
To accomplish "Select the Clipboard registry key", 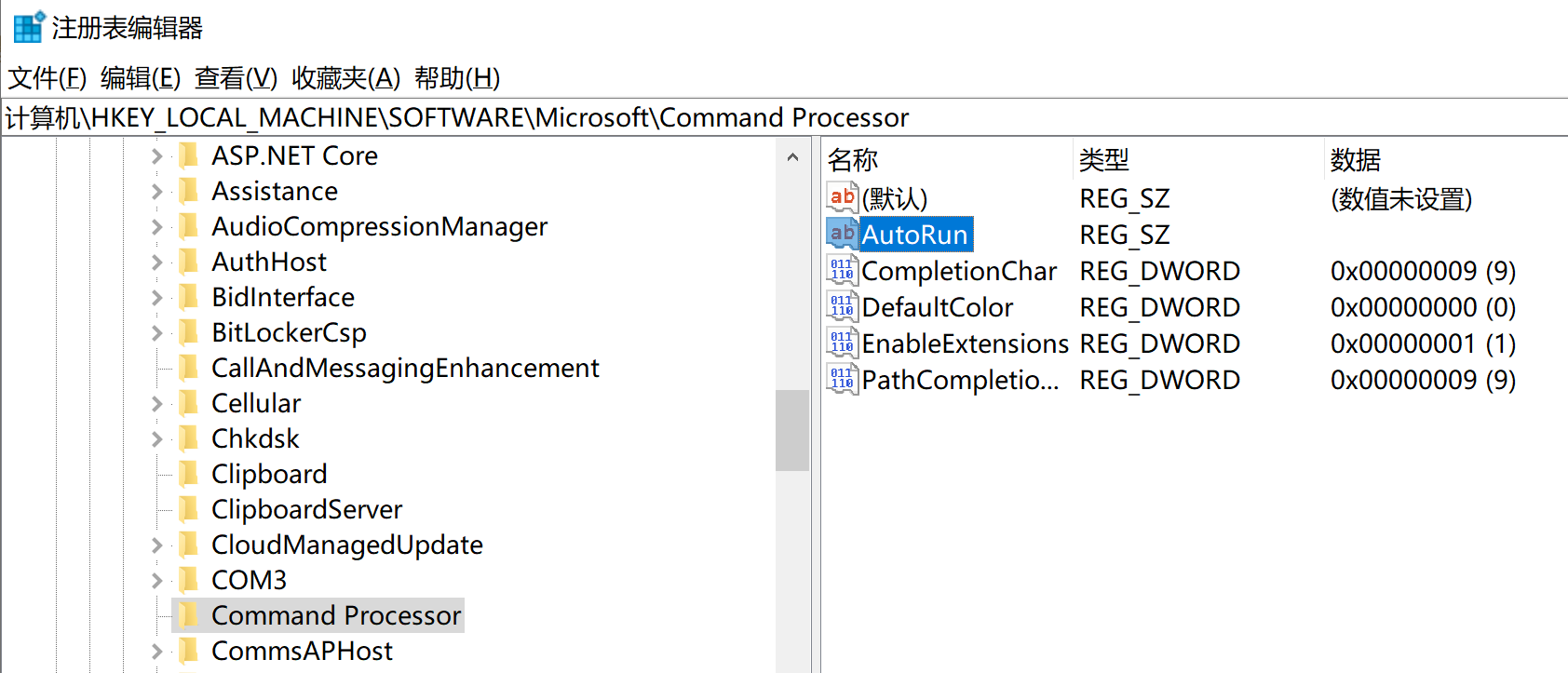I will click(x=268, y=474).
